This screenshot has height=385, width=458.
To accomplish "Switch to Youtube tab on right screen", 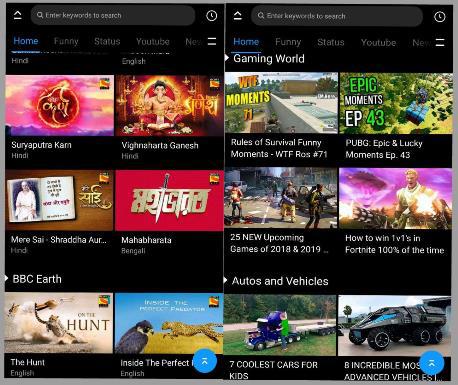I will tap(378, 42).
